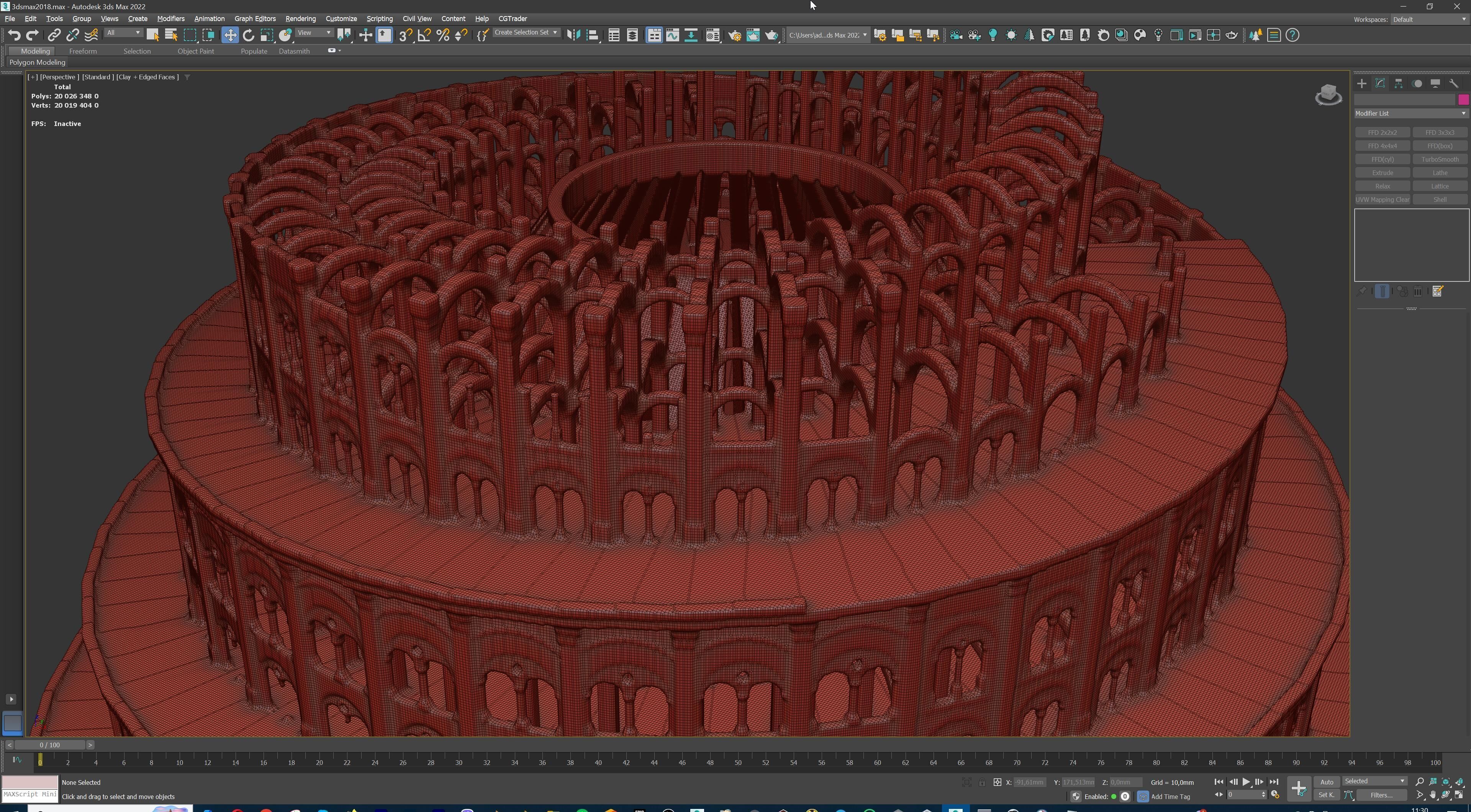
Task: Toggle Auto Key mode
Action: 1327,782
